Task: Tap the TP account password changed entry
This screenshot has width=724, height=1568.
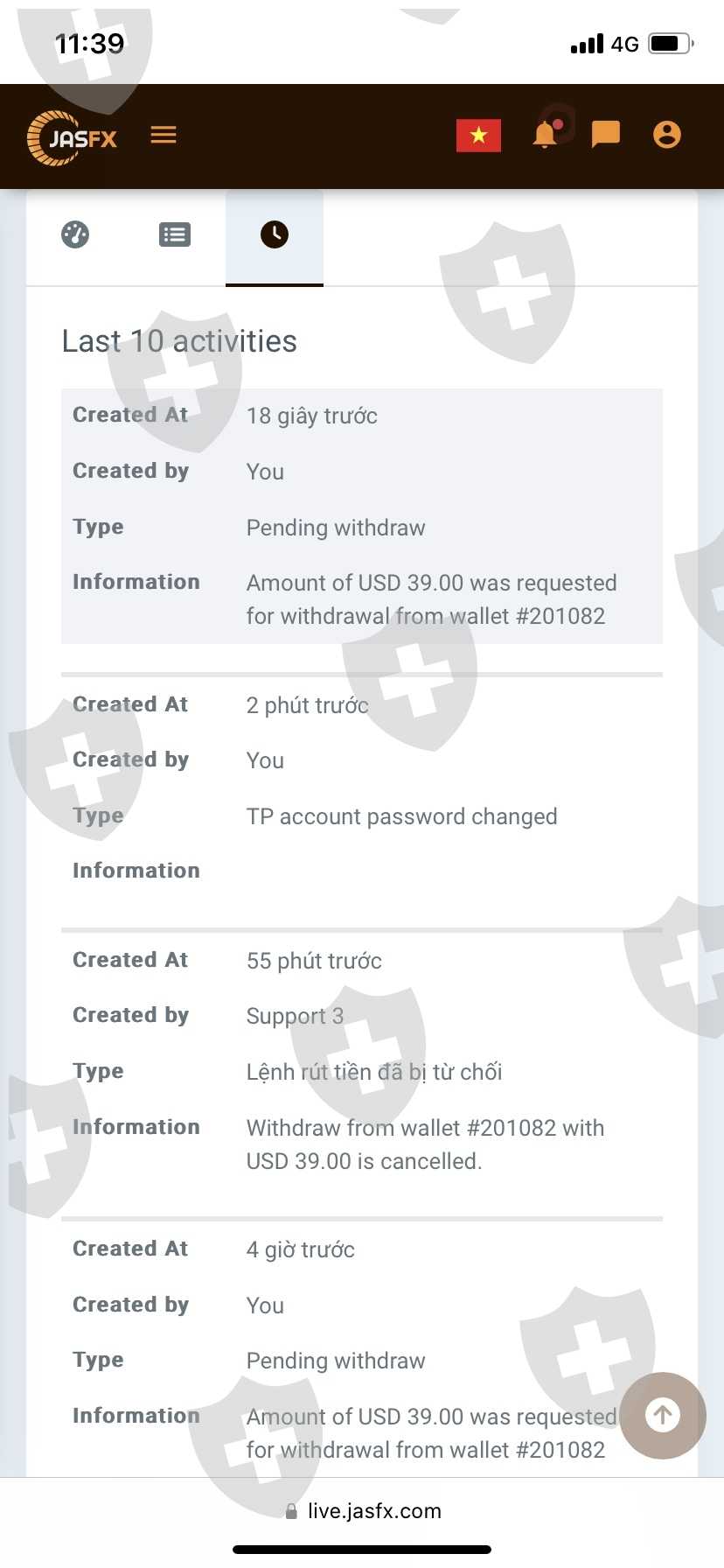Action: point(401,816)
